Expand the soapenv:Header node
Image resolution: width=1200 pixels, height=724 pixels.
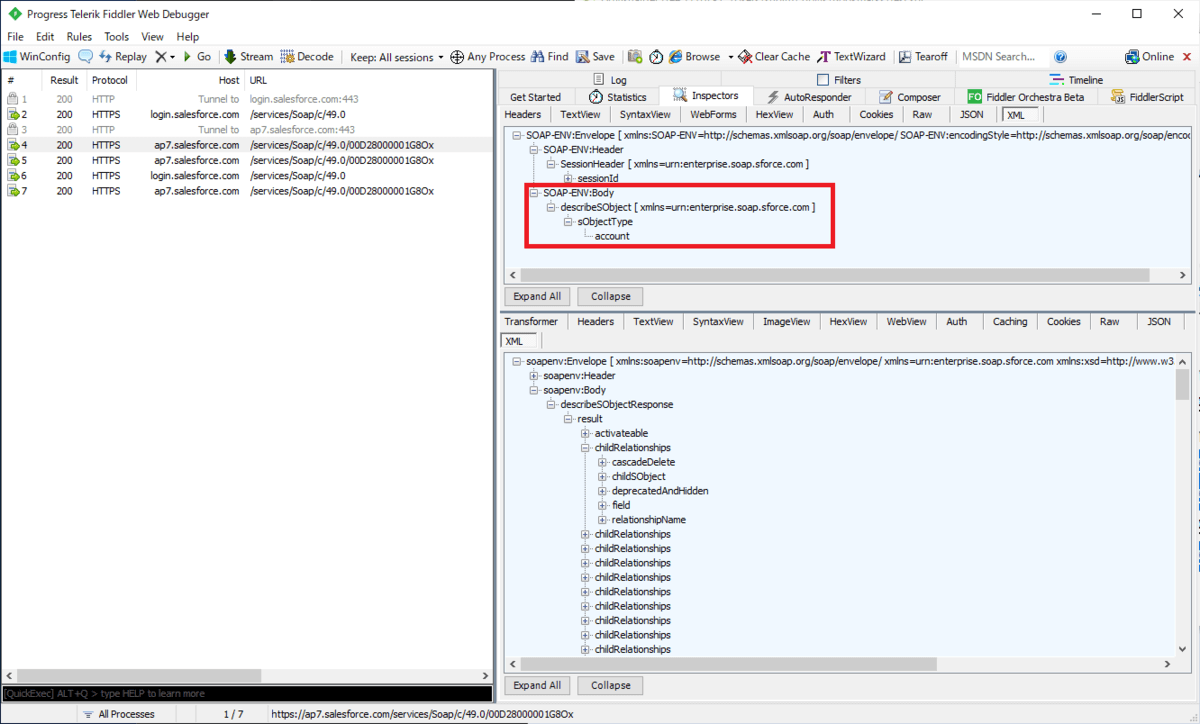[534, 376]
